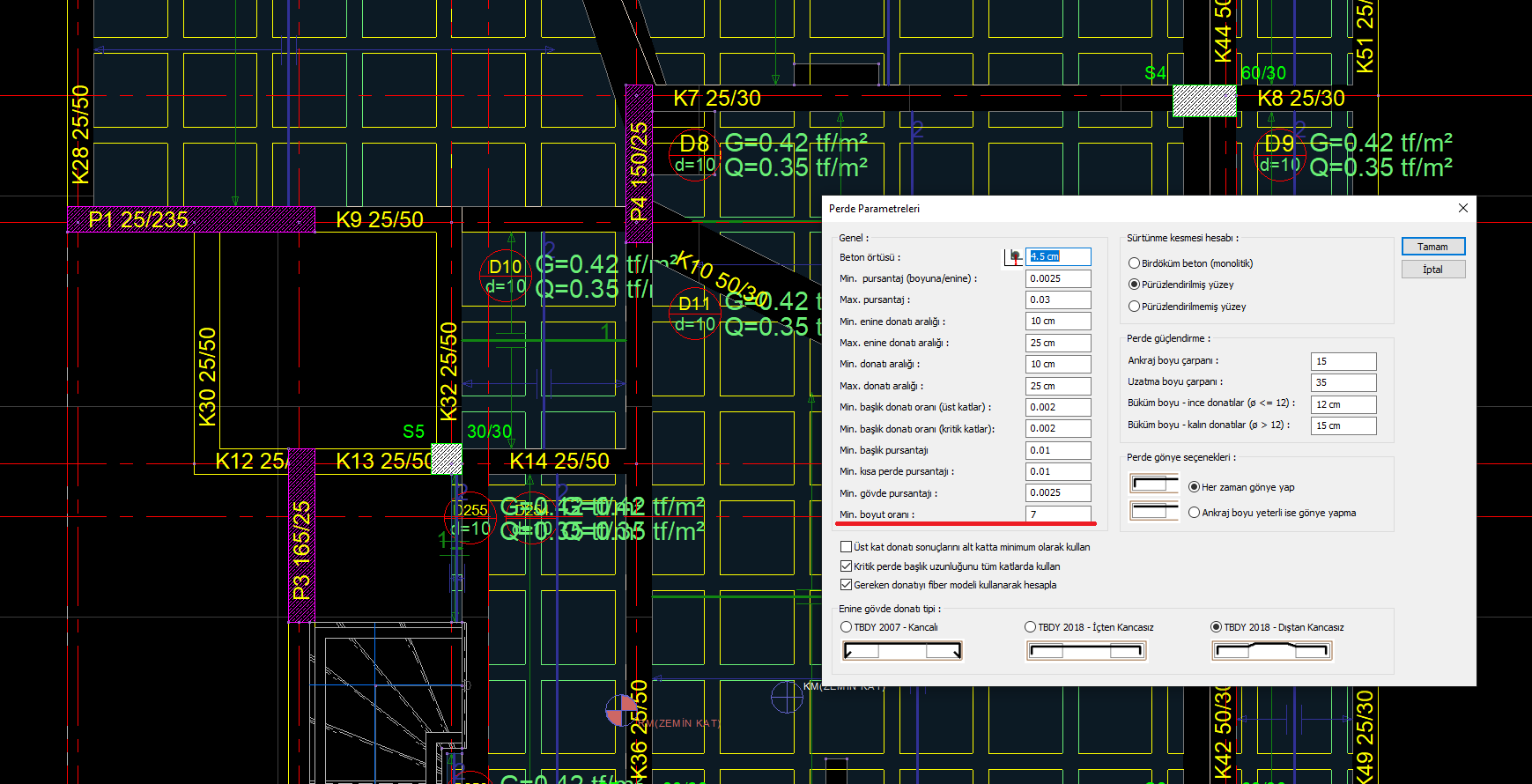Edit Min. başlık donatı oranı (kritik katlar)
The height and width of the screenshot is (784, 1532).
coord(1058,428)
